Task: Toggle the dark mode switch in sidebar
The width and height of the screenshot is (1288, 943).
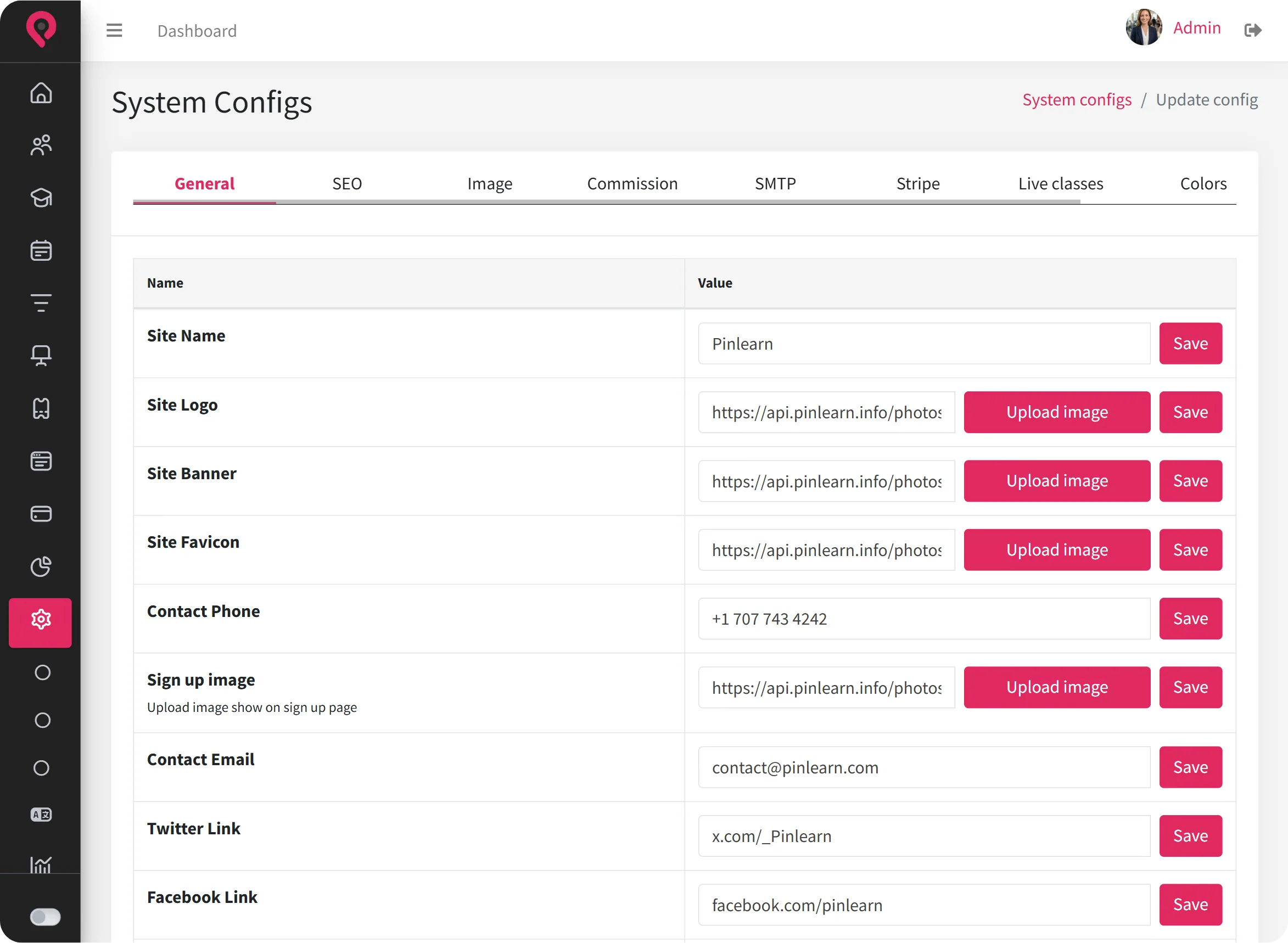Action: pos(45,917)
